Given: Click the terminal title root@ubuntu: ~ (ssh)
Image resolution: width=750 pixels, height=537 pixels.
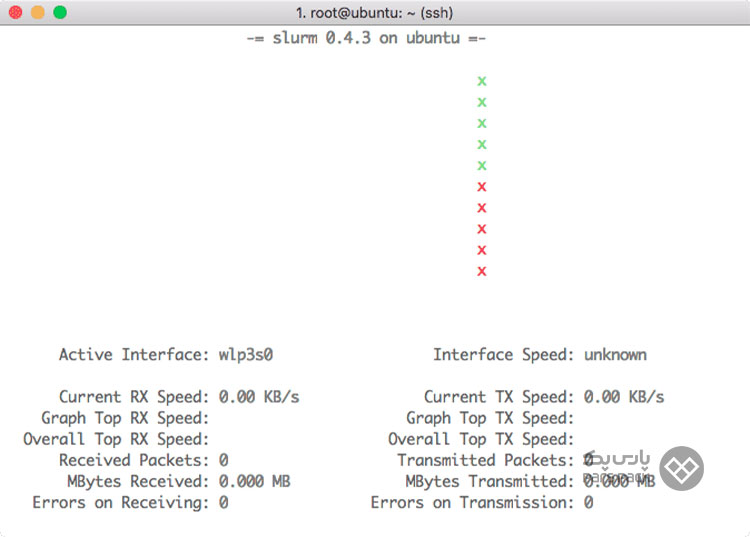Looking at the screenshot, I should 375,12.
